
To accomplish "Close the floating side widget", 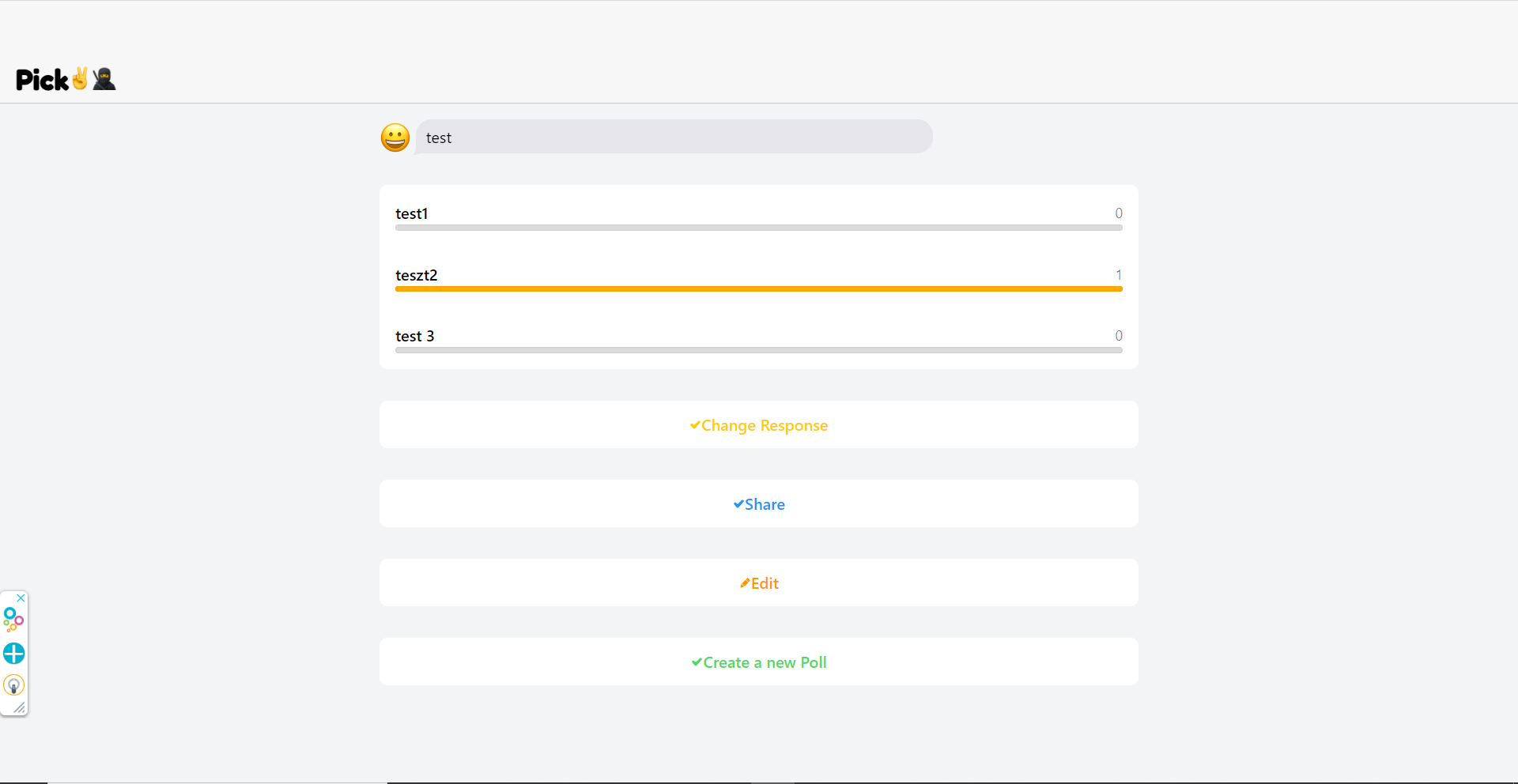I will (21, 597).
